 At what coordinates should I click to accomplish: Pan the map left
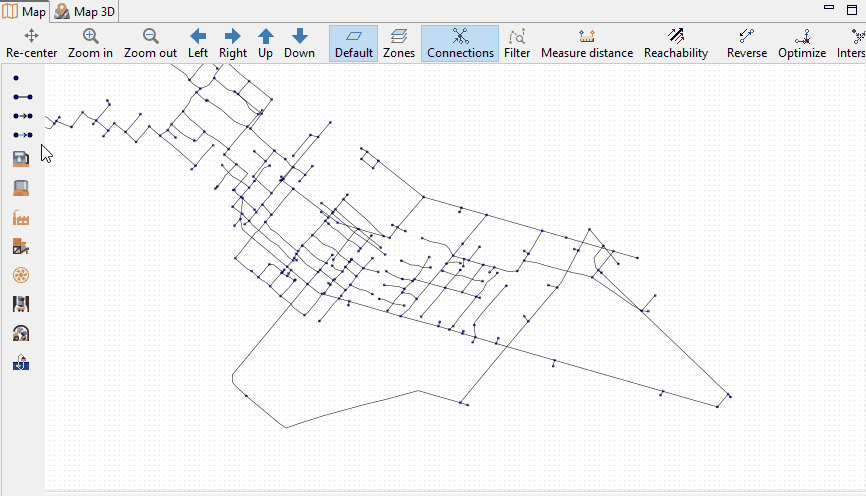click(198, 44)
